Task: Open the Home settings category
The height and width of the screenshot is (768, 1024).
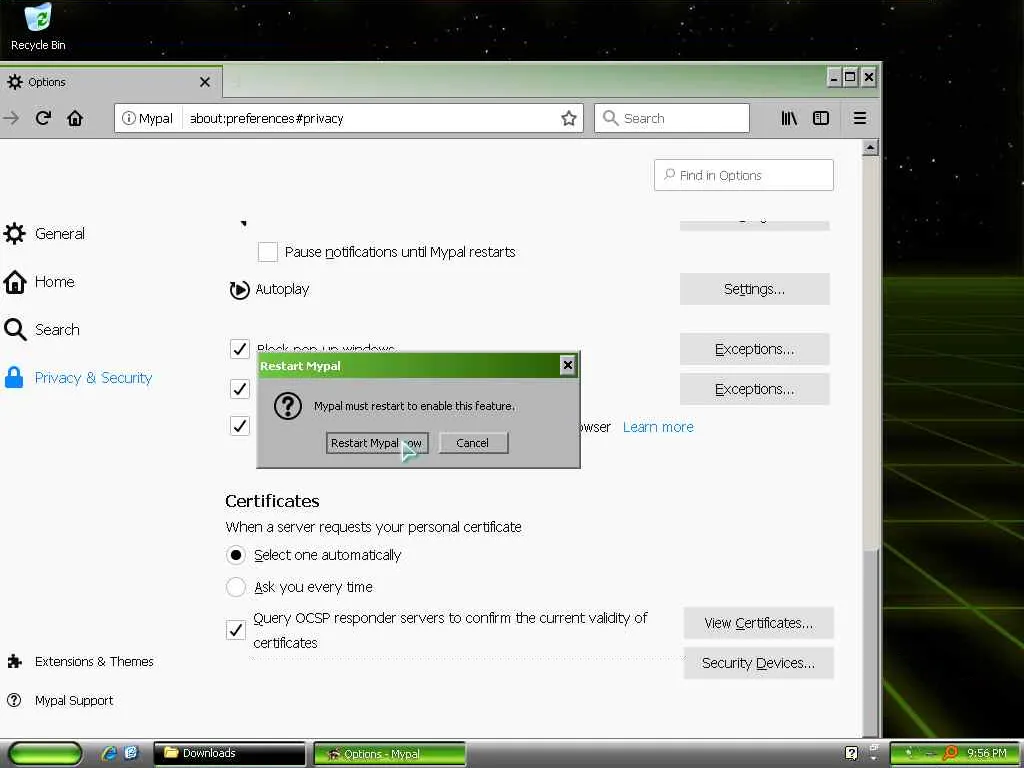Action: pos(39,282)
